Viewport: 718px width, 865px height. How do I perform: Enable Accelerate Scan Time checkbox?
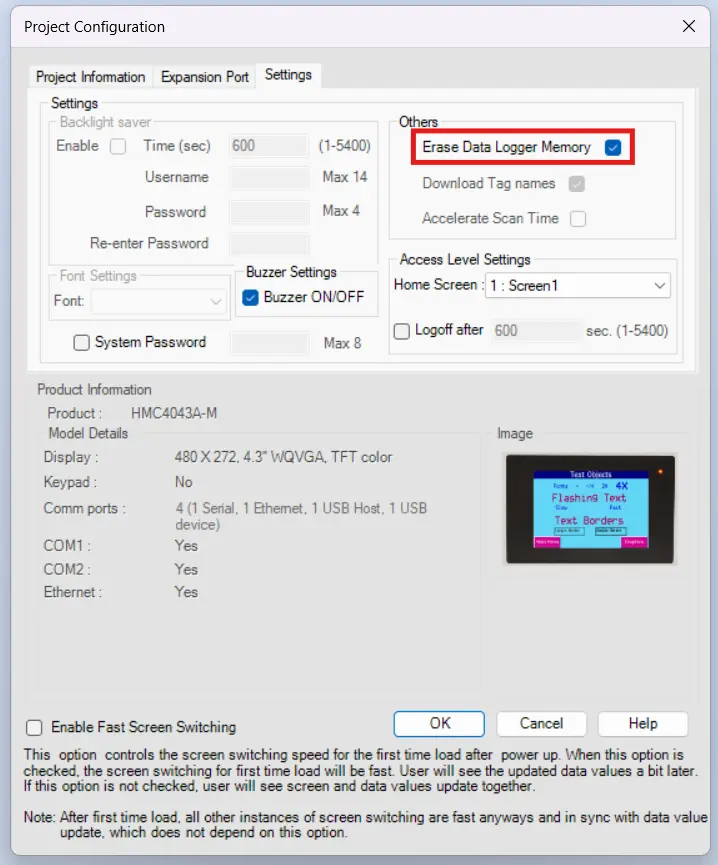point(578,219)
